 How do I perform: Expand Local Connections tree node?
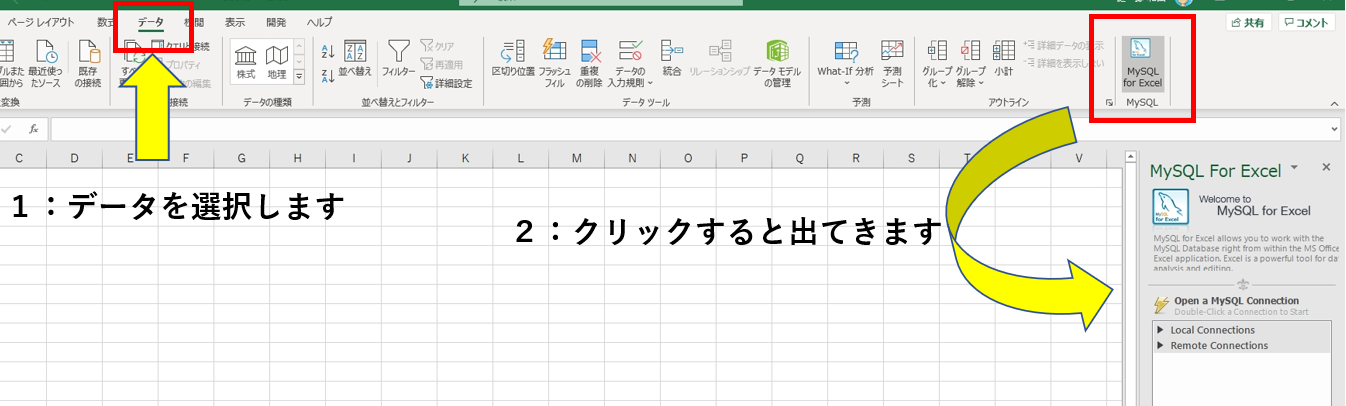(x=1160, y=330)
